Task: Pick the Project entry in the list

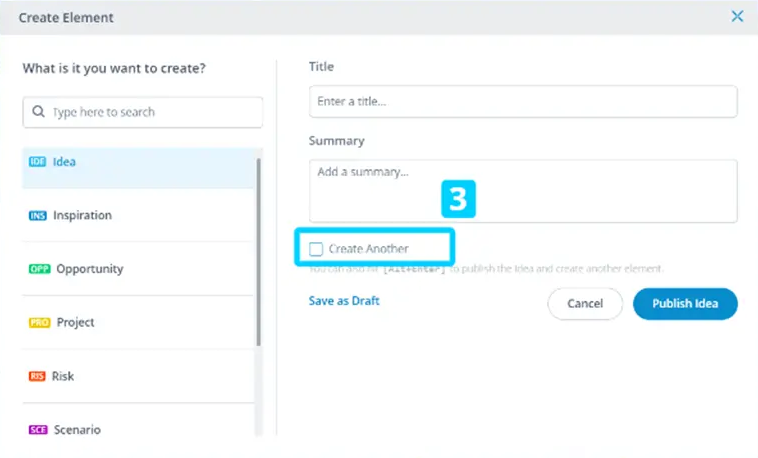Action: click(x=76, y=323)
